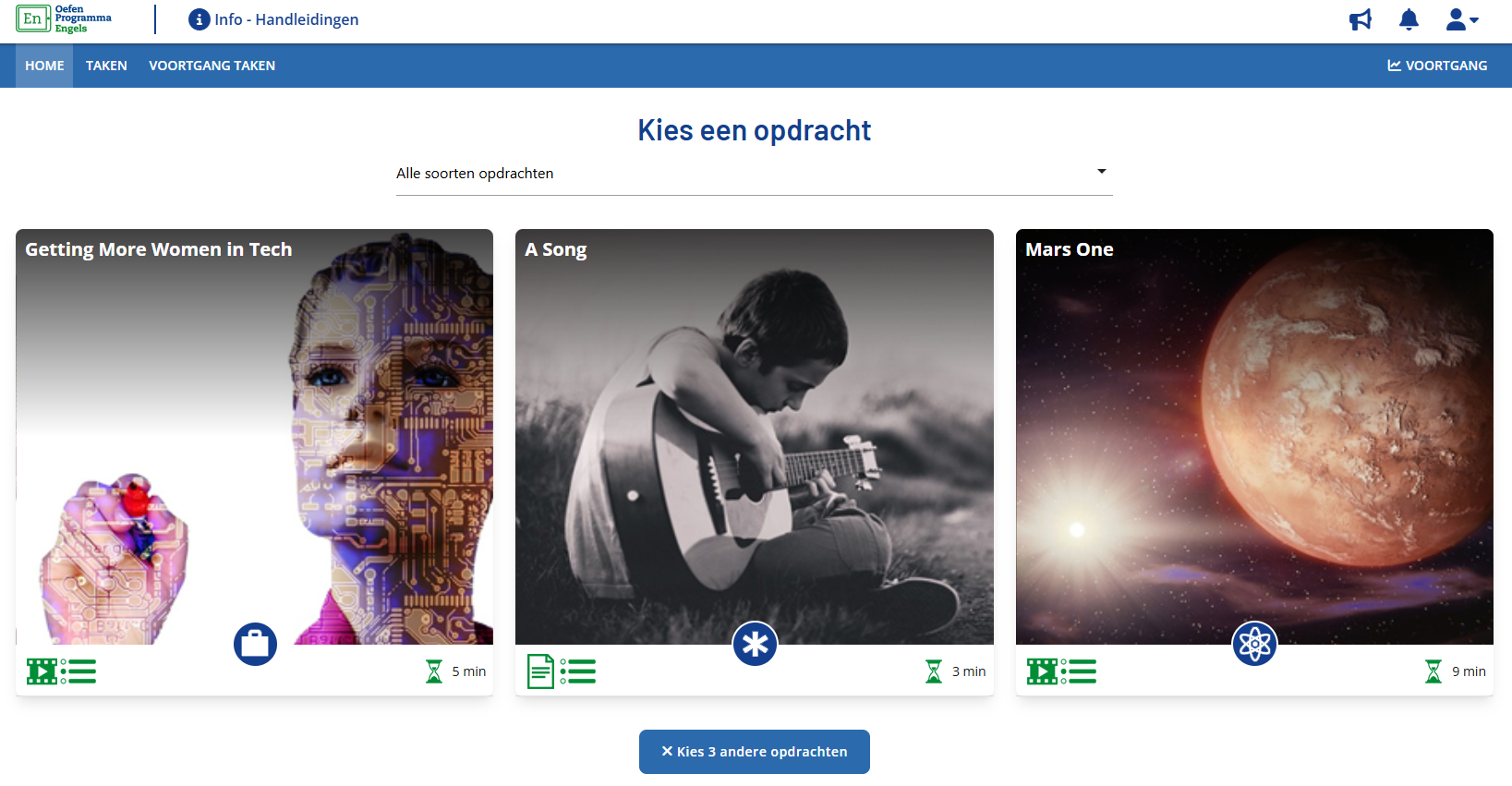Expand the Alle soorten opdrachten dropdown
Viewport: 1512px width, 786px height.
pyautogui.click(x=754, y=174)
